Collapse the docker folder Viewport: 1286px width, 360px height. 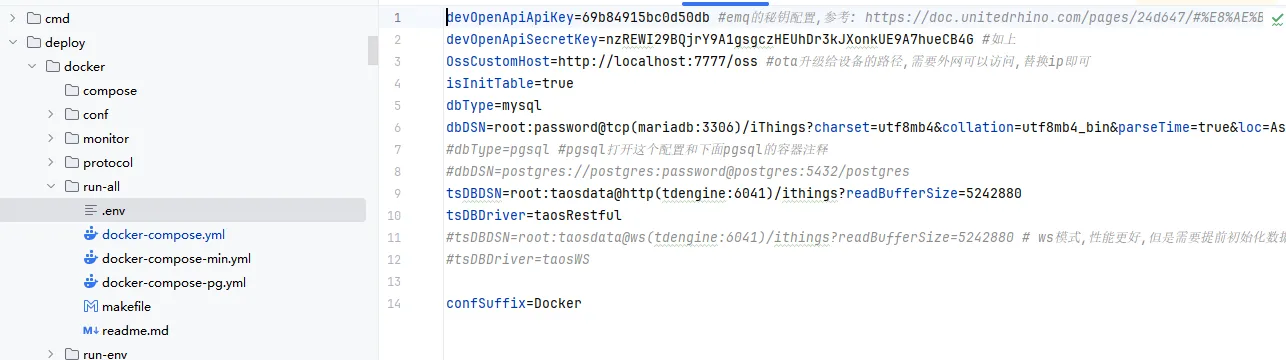32,66
